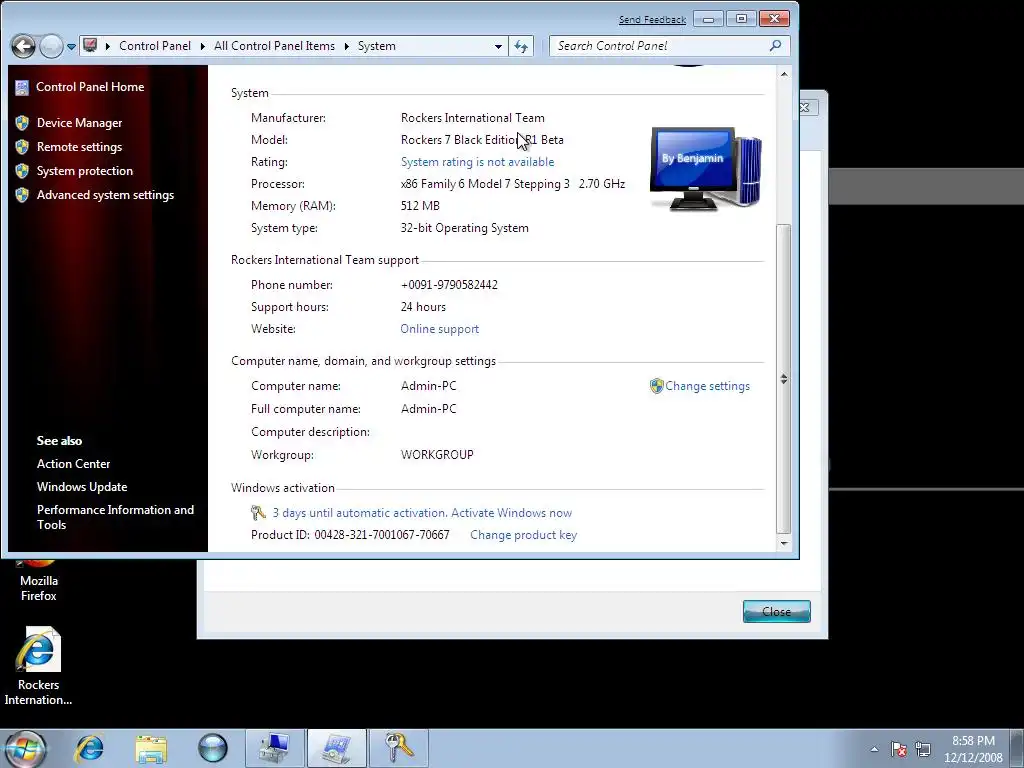Click shield icon beside Device Manager
Viewport: 1024px width, 768px height.
pyautogui.click(x=22, y=123)
